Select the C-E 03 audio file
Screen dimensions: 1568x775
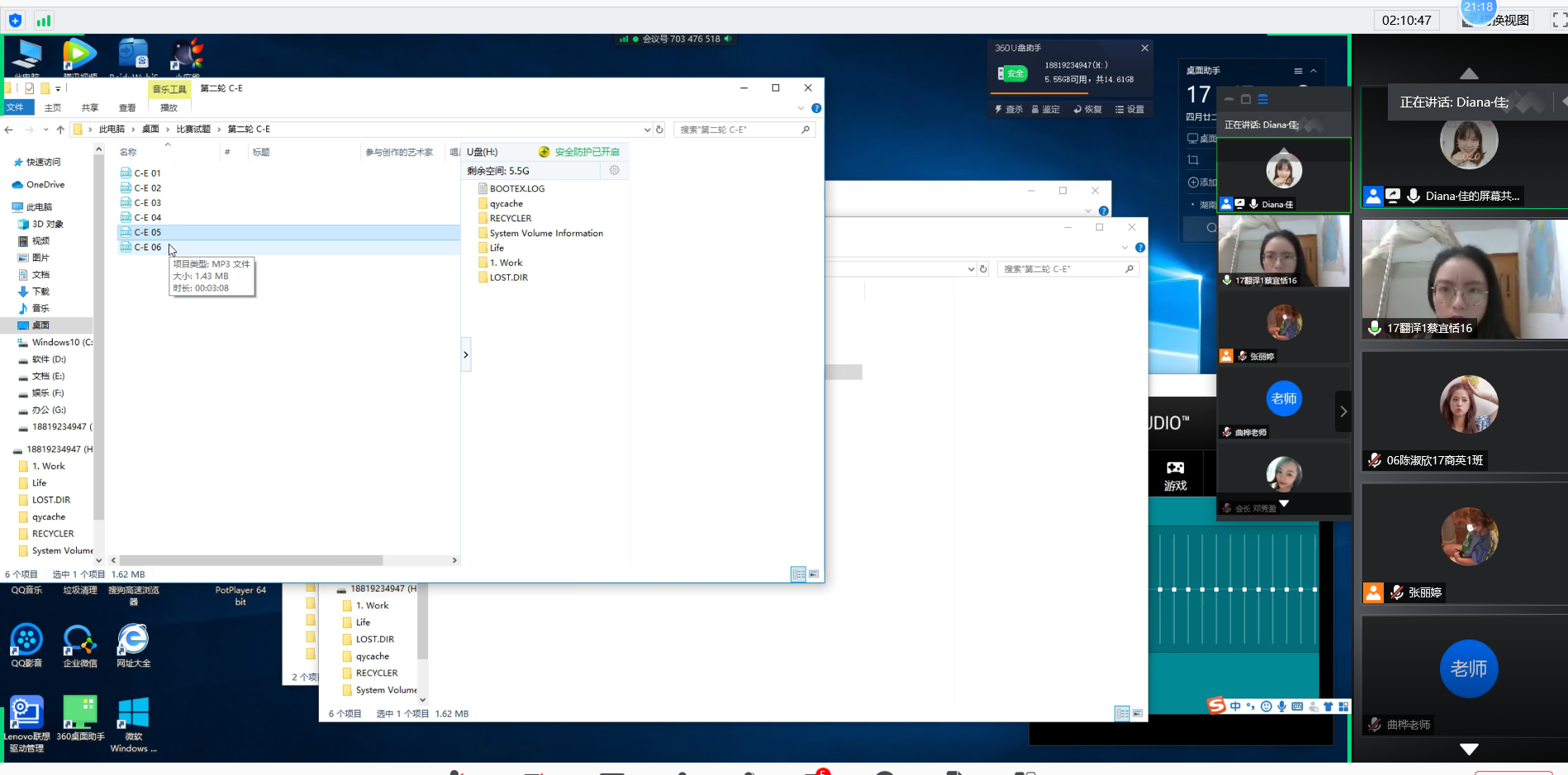[x=148, y=202]
